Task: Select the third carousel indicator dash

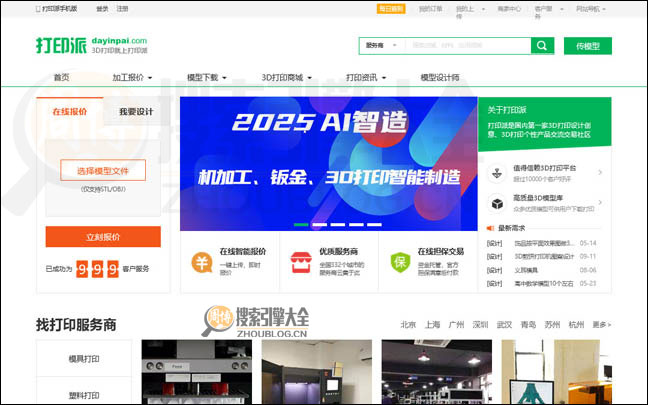Action: click(x=338, y=224)
